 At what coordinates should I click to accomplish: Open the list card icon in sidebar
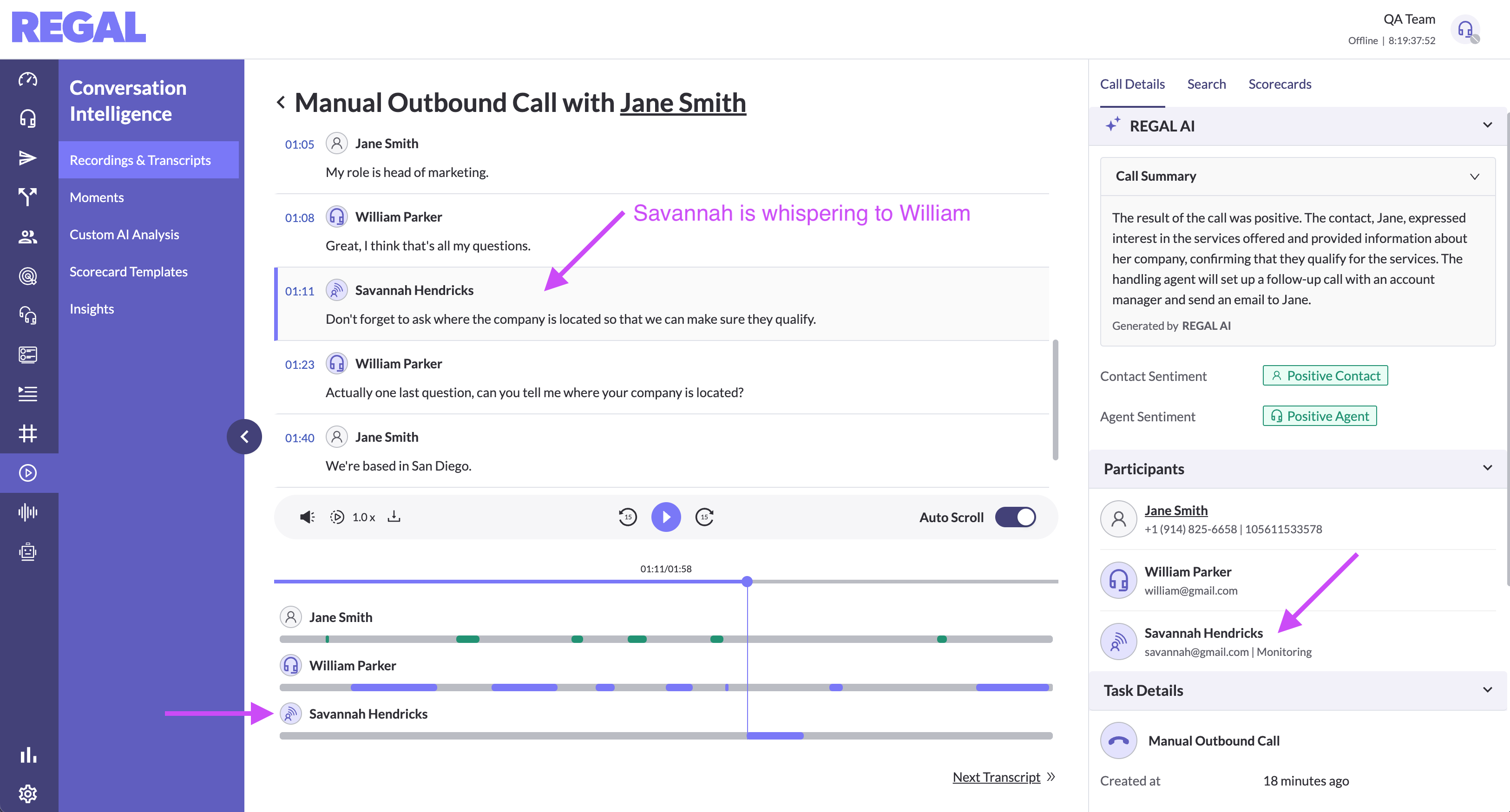(27, 355)
